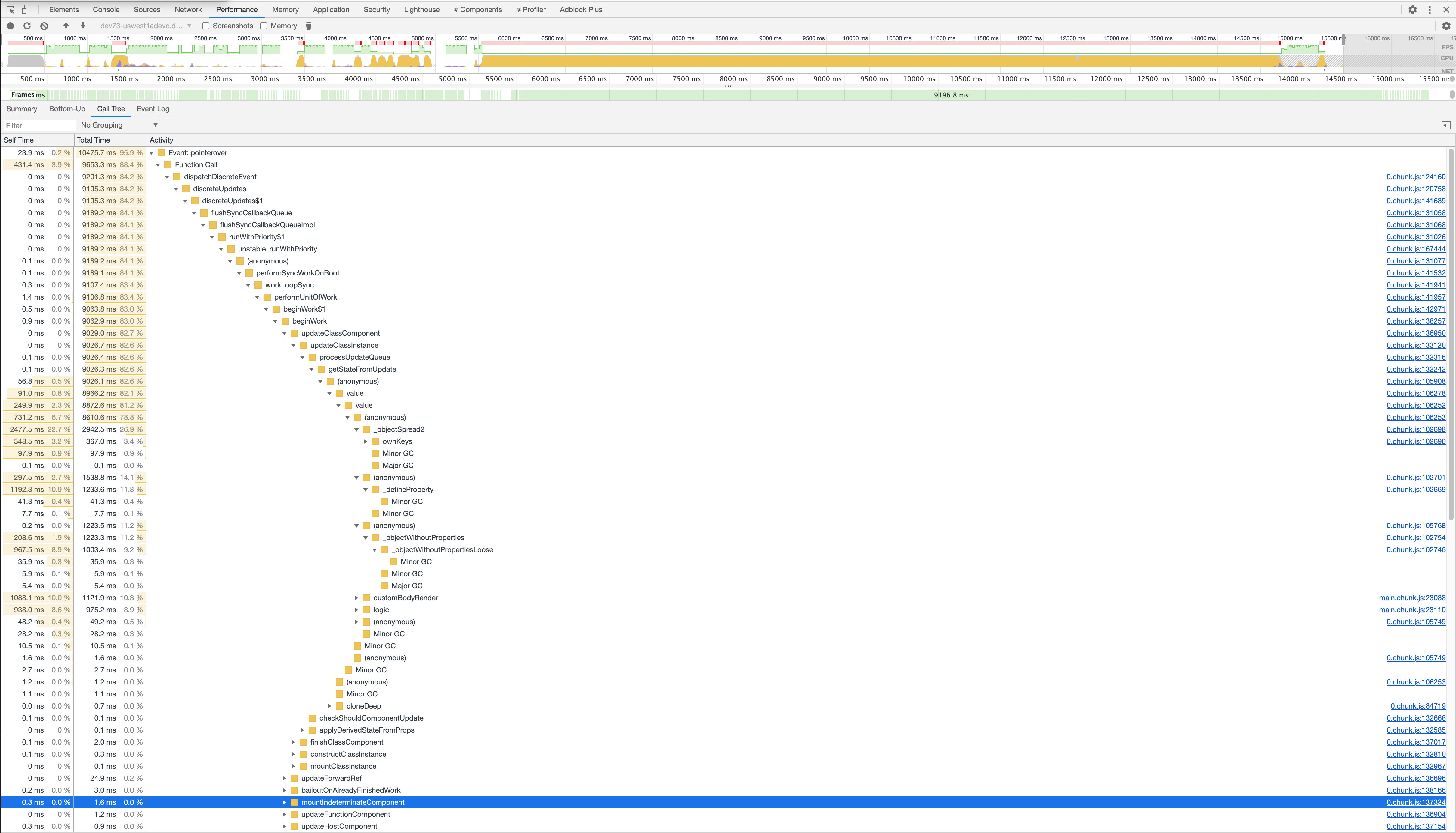Save profile using the download icon
Image resolution: width=1456 pixels, height=833 pixels.
82,26
